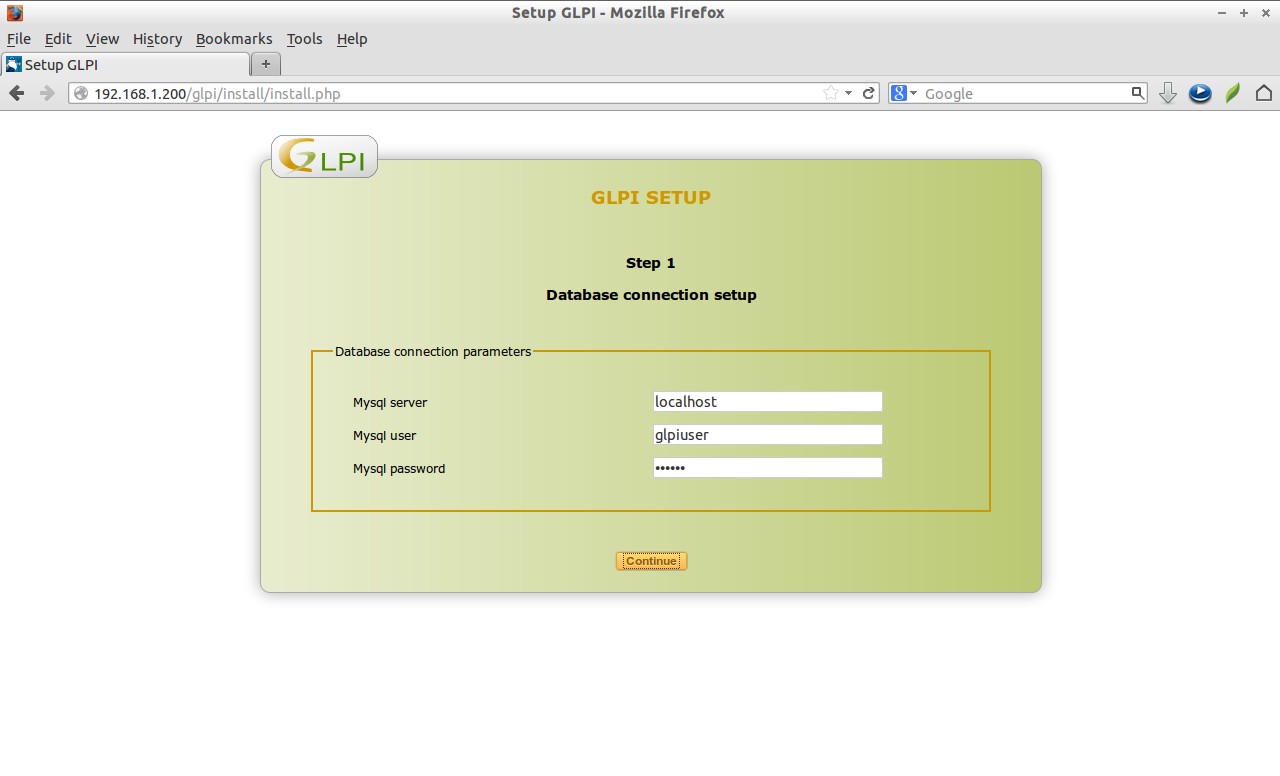Click "Database connection setup" heading
This screenshot has height=776, width=1280.
(651, 295)
